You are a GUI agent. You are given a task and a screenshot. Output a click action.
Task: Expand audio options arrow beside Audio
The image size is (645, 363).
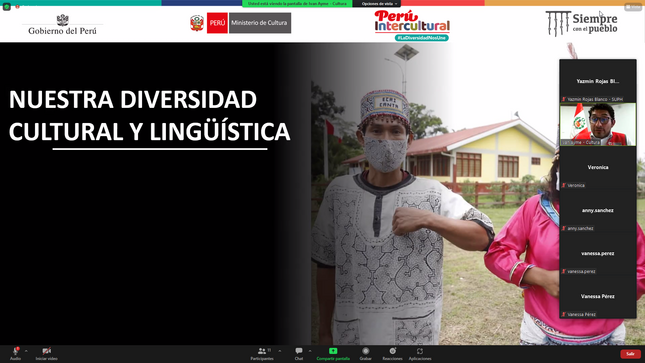click(x=26, y=351)
